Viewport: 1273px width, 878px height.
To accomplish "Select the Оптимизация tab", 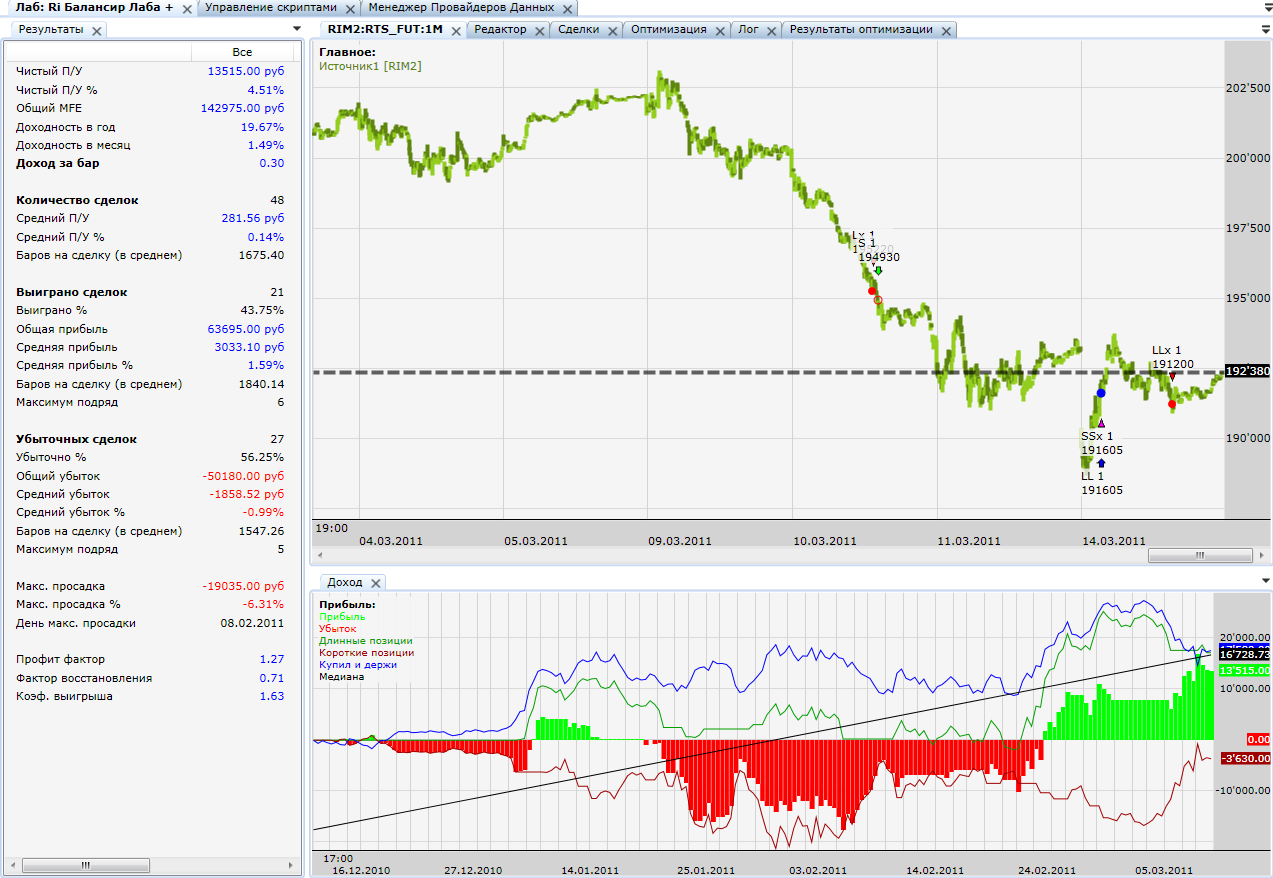I will [668, 30].
